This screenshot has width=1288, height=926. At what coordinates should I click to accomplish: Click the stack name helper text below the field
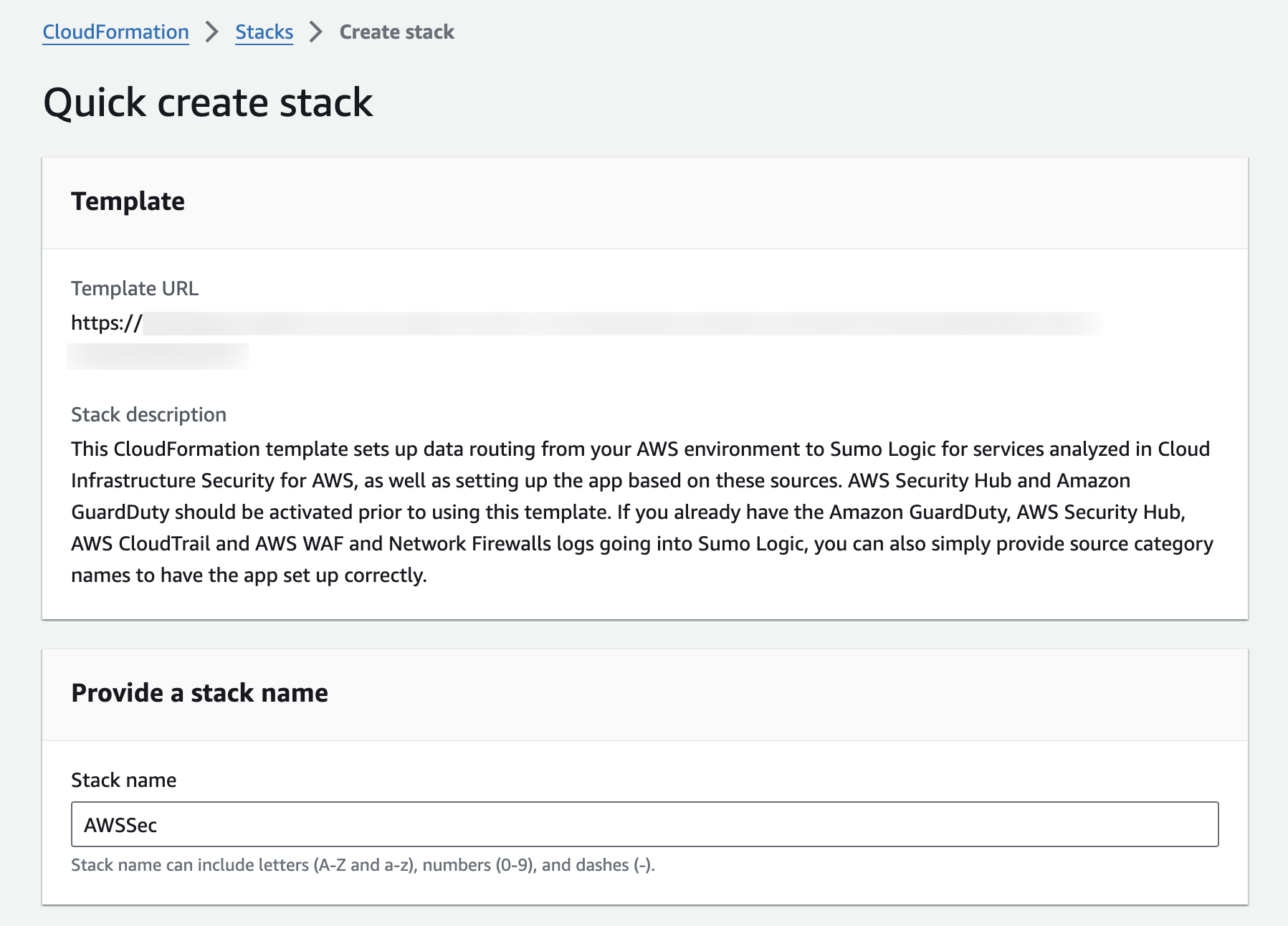pos(363,864)
